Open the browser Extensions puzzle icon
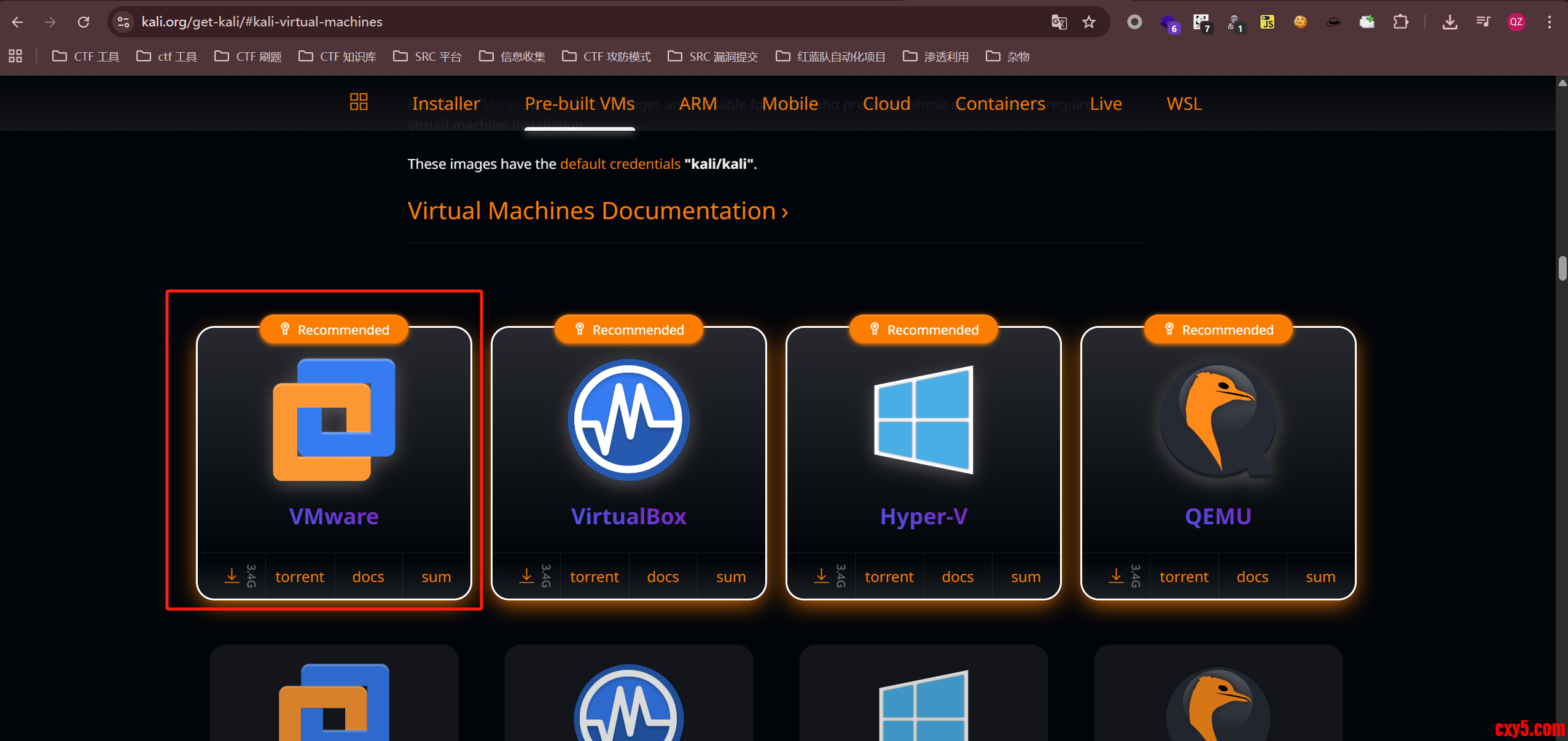The image size is (1568, 741). click(x=1400, y=22)
